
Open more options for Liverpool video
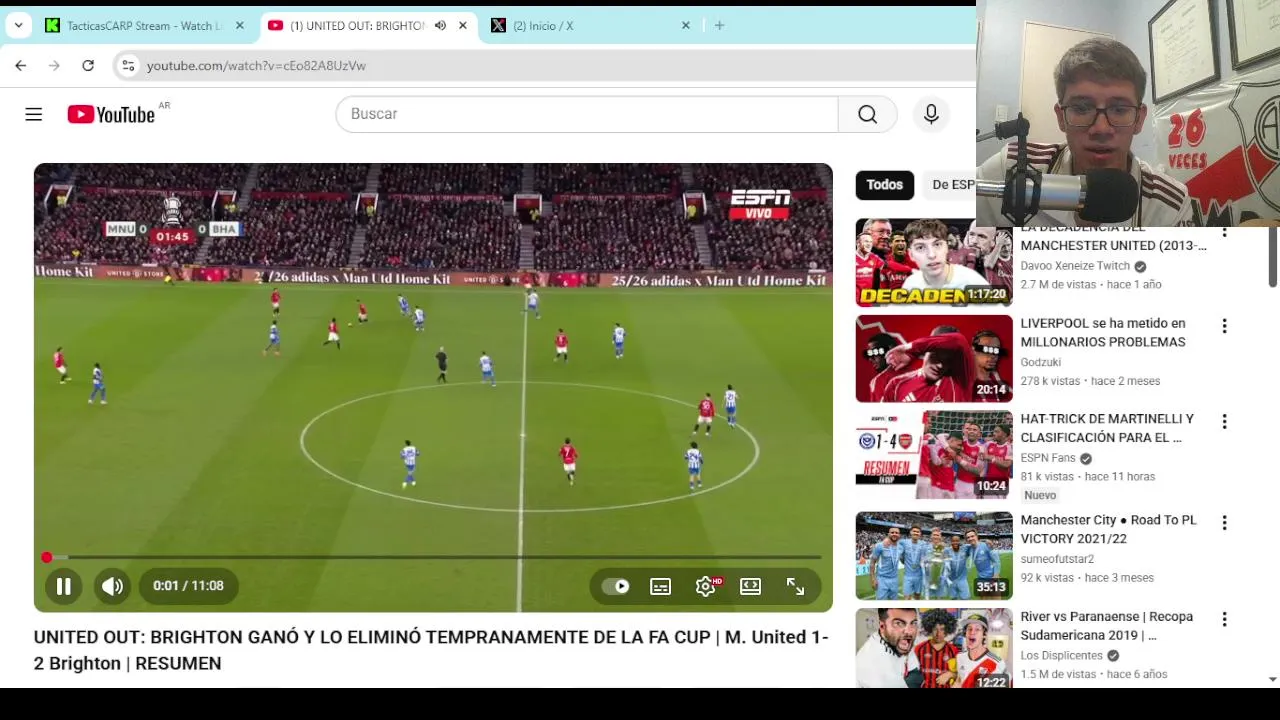(1224, 326)
